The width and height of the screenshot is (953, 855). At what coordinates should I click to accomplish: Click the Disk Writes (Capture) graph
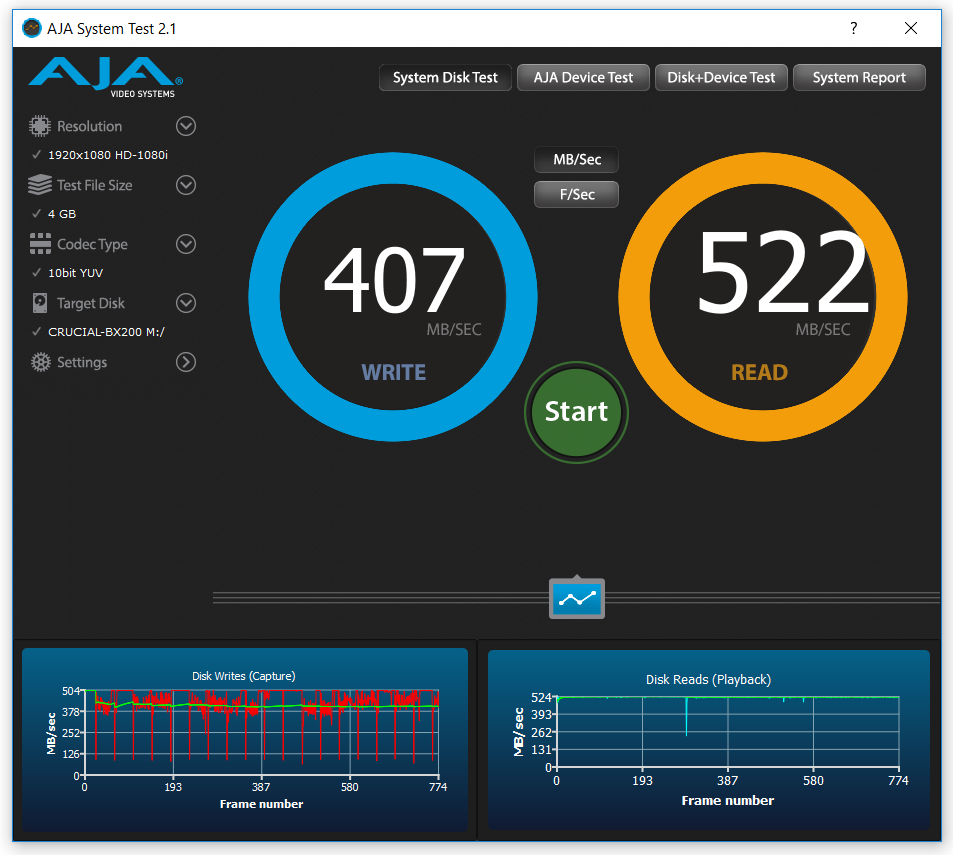click(x=244, y=740)
